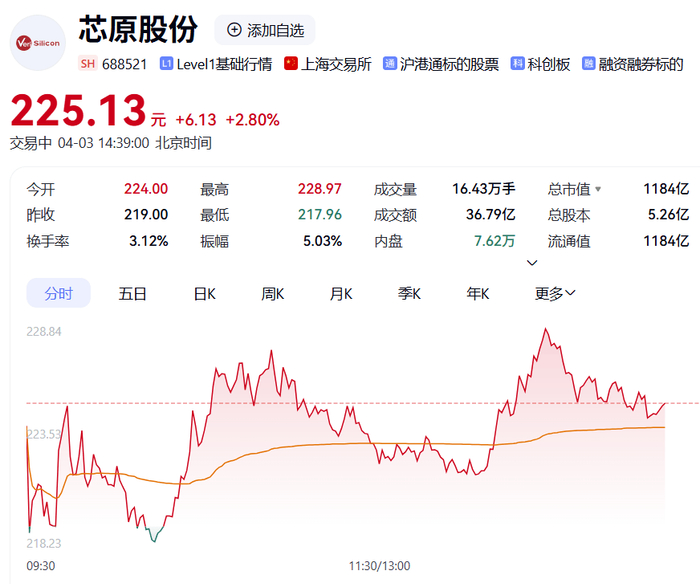This screenshot has height=584, width=700.
Task: Click the L1 Level1 badge icon
Action: [x=166, y=63]
